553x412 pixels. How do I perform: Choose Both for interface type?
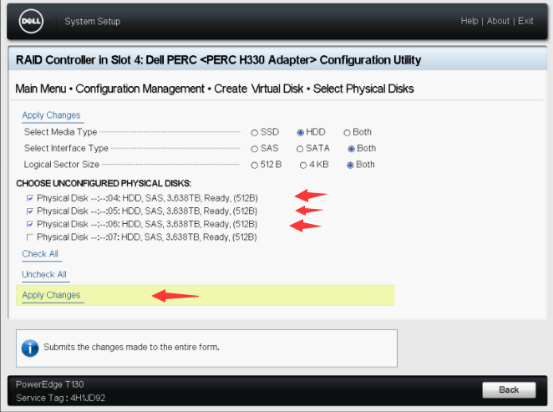click(x=351, y=149)
